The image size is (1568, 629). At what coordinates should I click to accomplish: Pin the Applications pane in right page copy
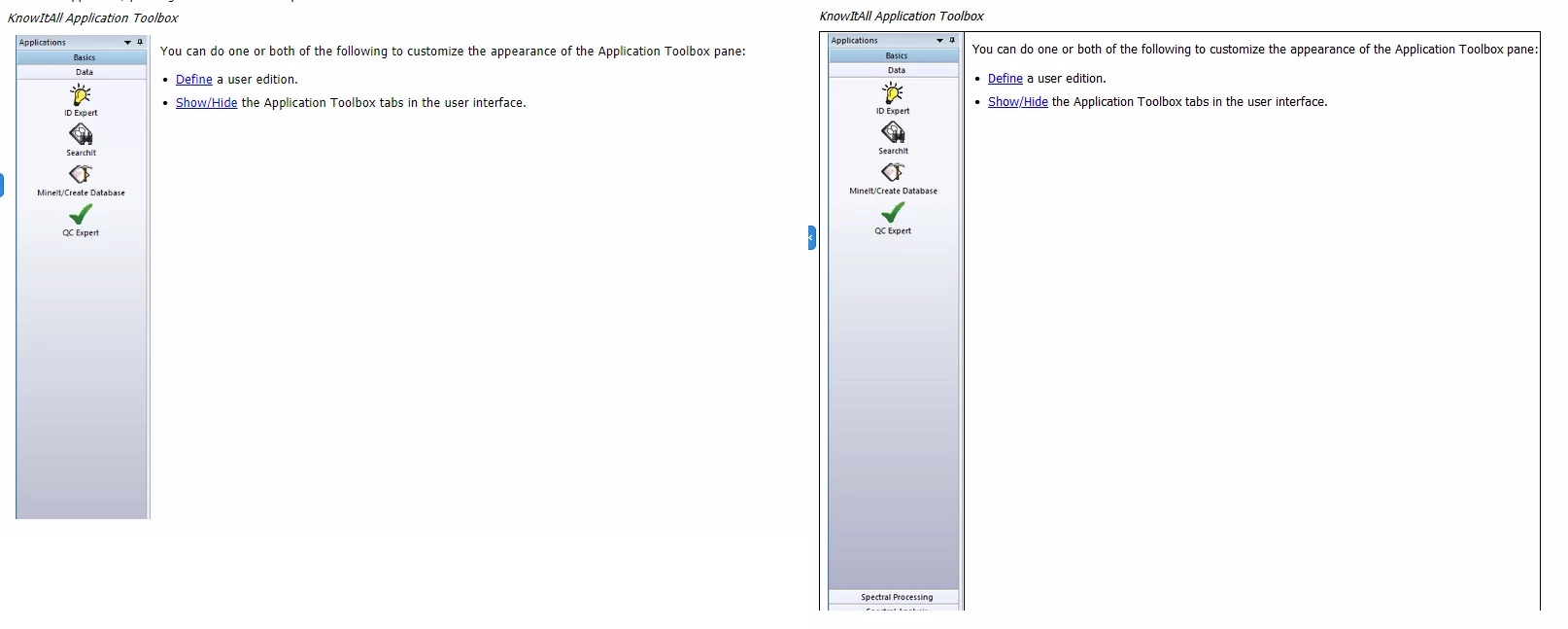point(952,40)
